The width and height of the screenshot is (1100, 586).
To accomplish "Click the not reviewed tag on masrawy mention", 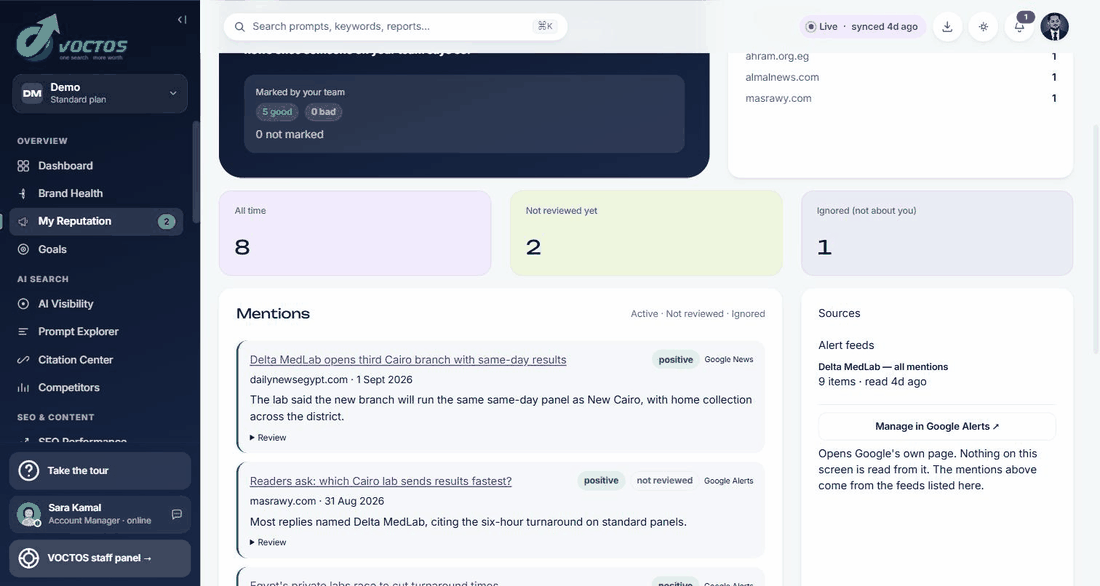I will coord(664,481).
